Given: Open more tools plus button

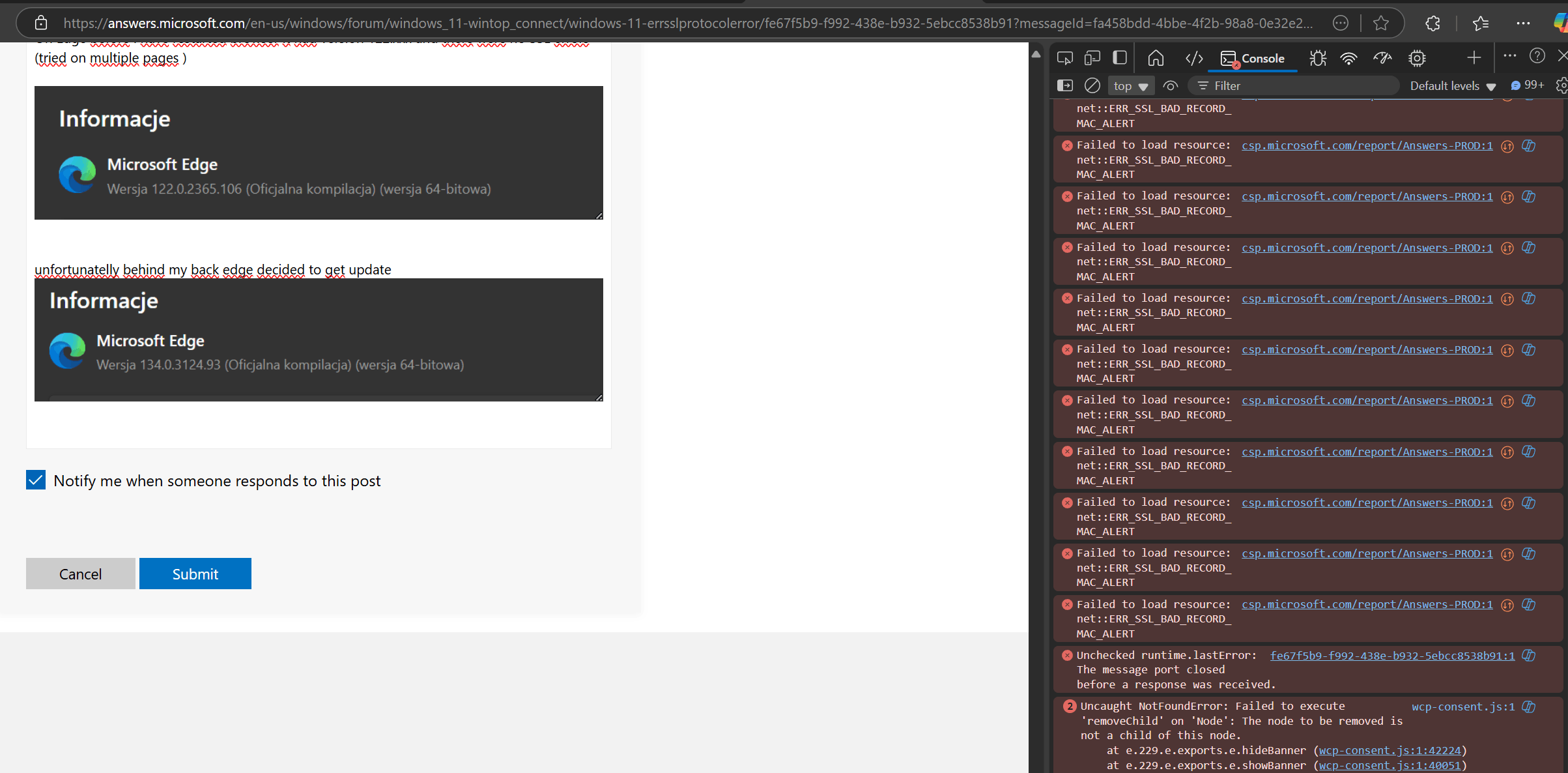Looking at the screenshot, I should click(x=1474, y=58).
